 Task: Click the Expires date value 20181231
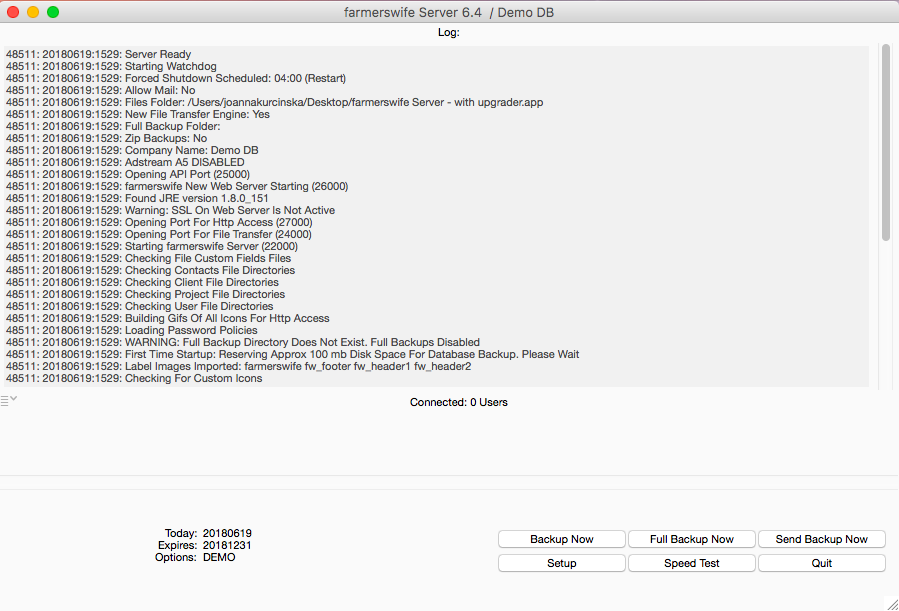(227, 546)
